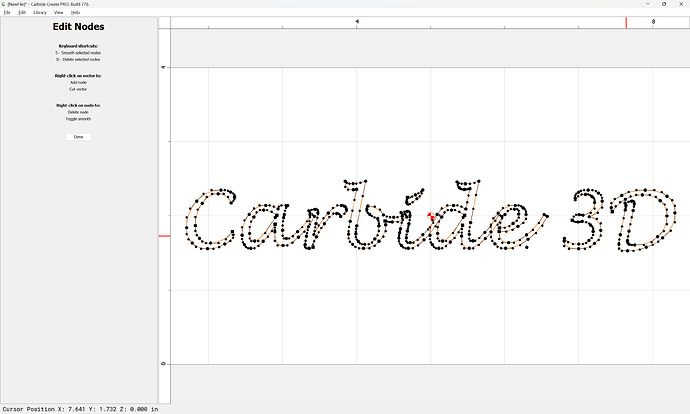Select the red highlighted node on the canvas
Viewport: 690px width, 414px height.
(x=431, y=216)
